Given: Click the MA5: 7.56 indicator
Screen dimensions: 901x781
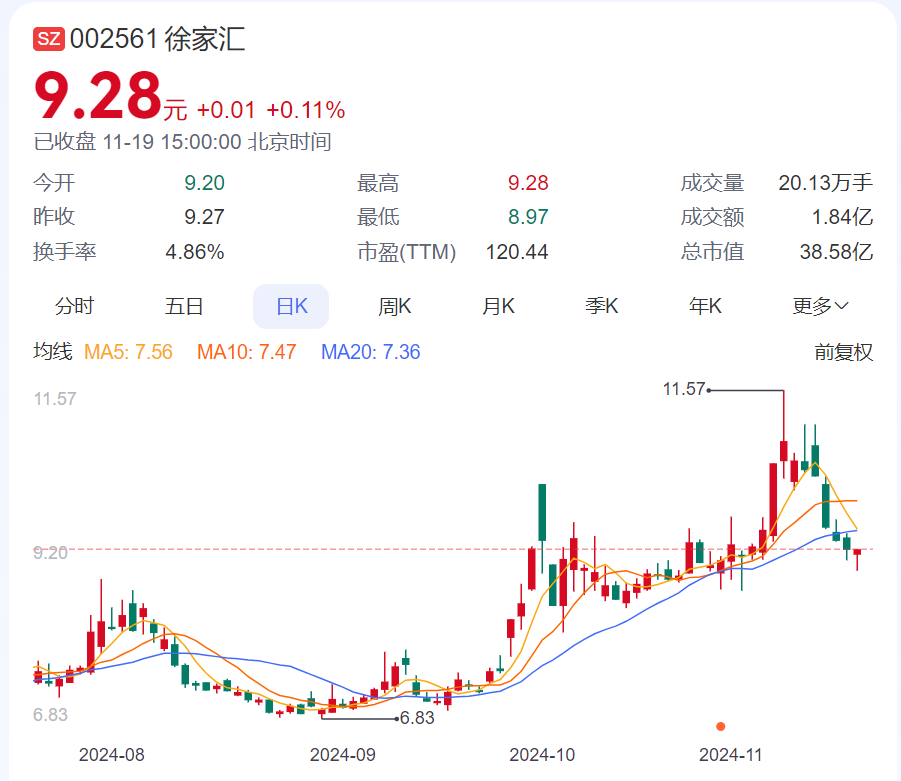Looking at the screenshot, I should (128, 352).
